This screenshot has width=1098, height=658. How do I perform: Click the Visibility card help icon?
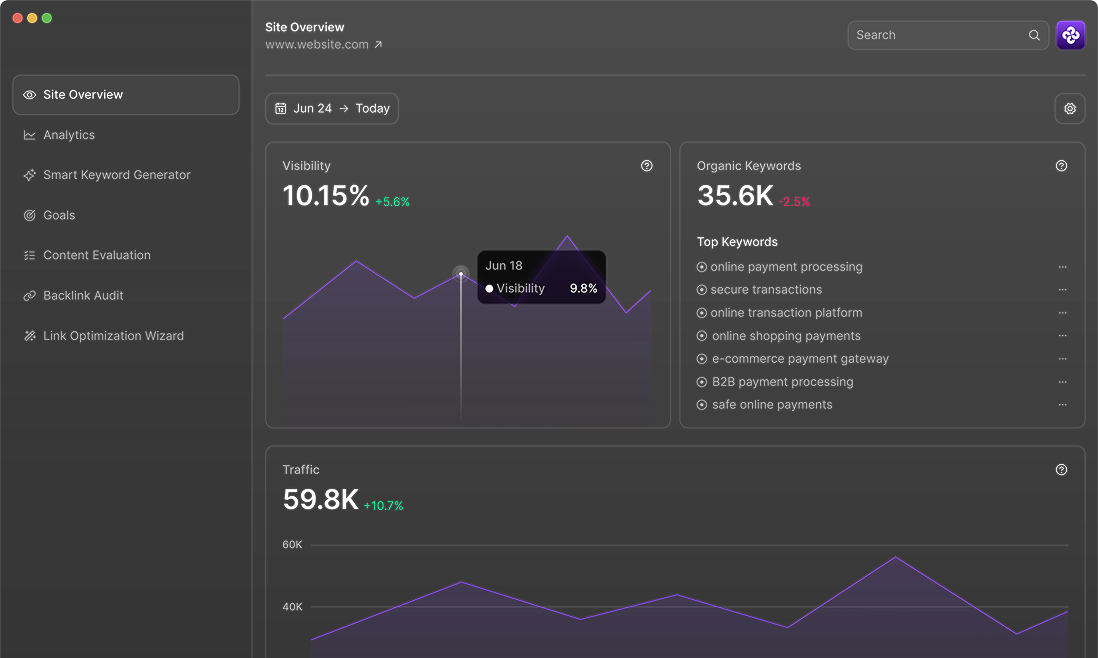pyautogui.click(x=647, y=166)
